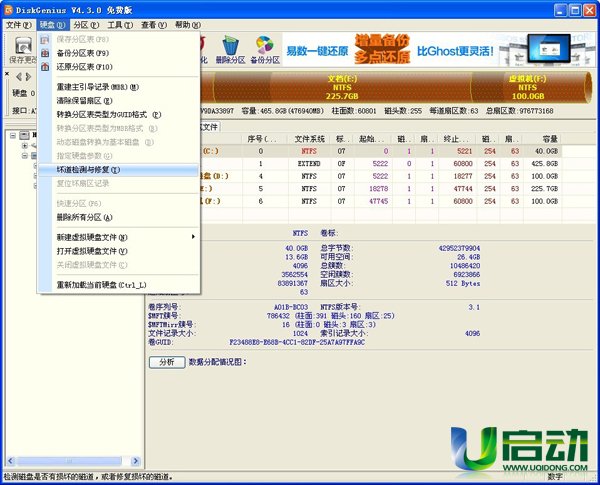600x485 pixels.
Task: Click the tree panel horizontal scrollbar thumb
Action: point(69,461)
